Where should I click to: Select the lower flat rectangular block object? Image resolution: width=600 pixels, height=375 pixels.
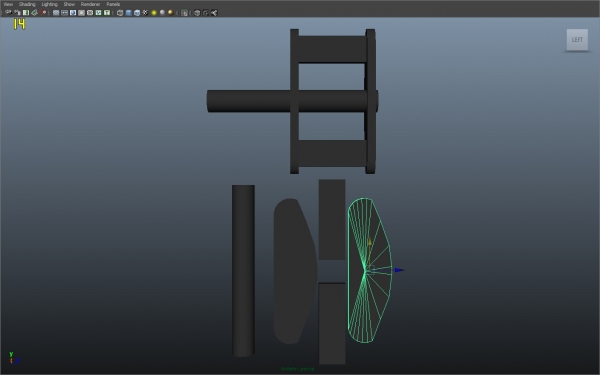[332, 324]
